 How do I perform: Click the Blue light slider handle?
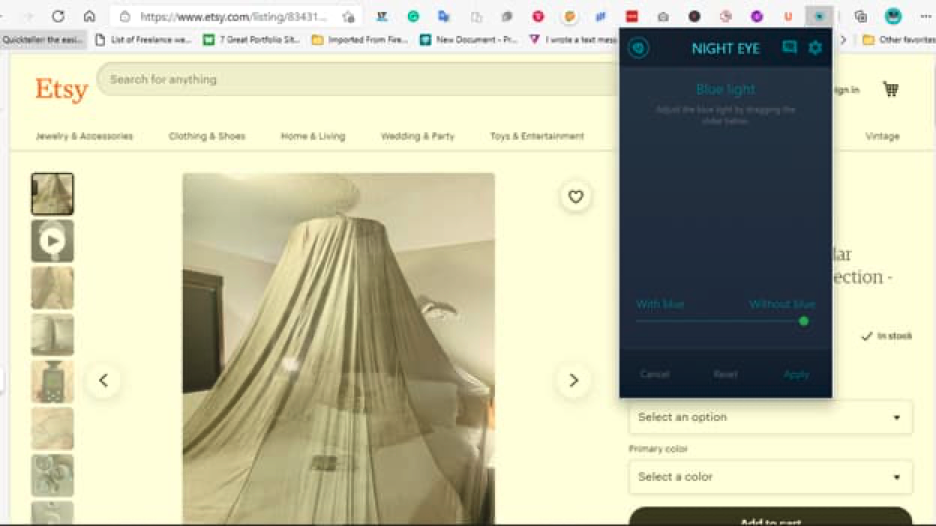pyautogui.click(x=803, y=321)
